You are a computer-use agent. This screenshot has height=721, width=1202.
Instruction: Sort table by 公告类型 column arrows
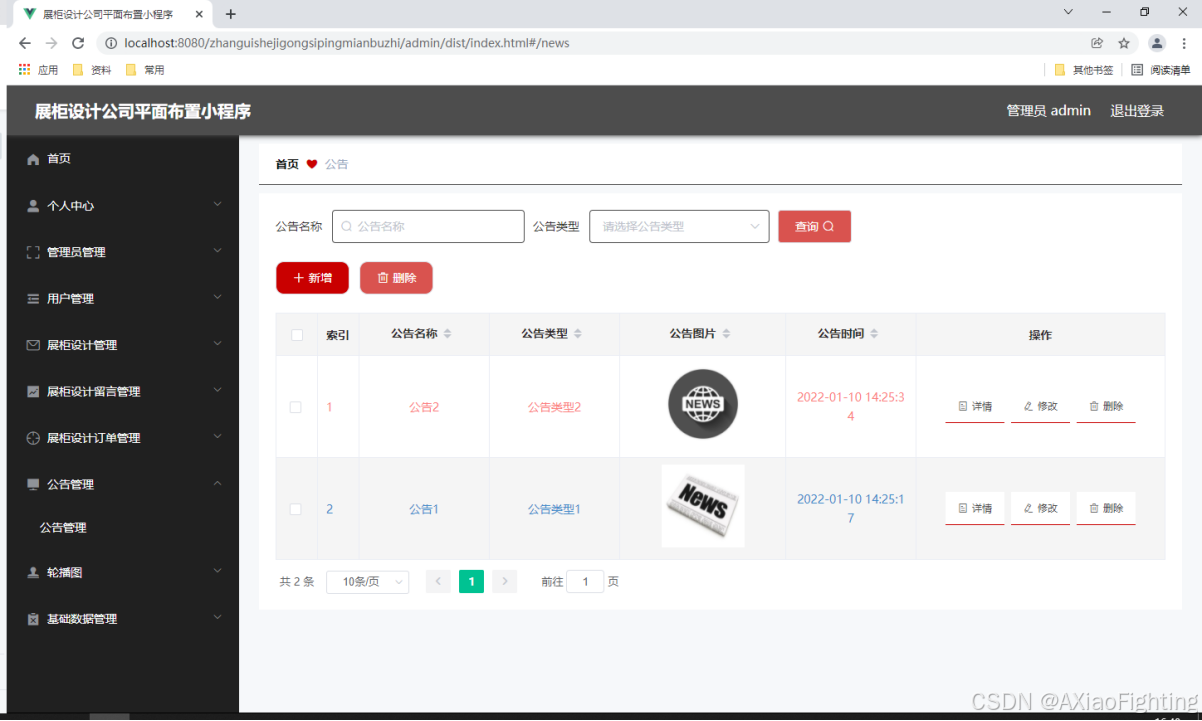point(577,334)
